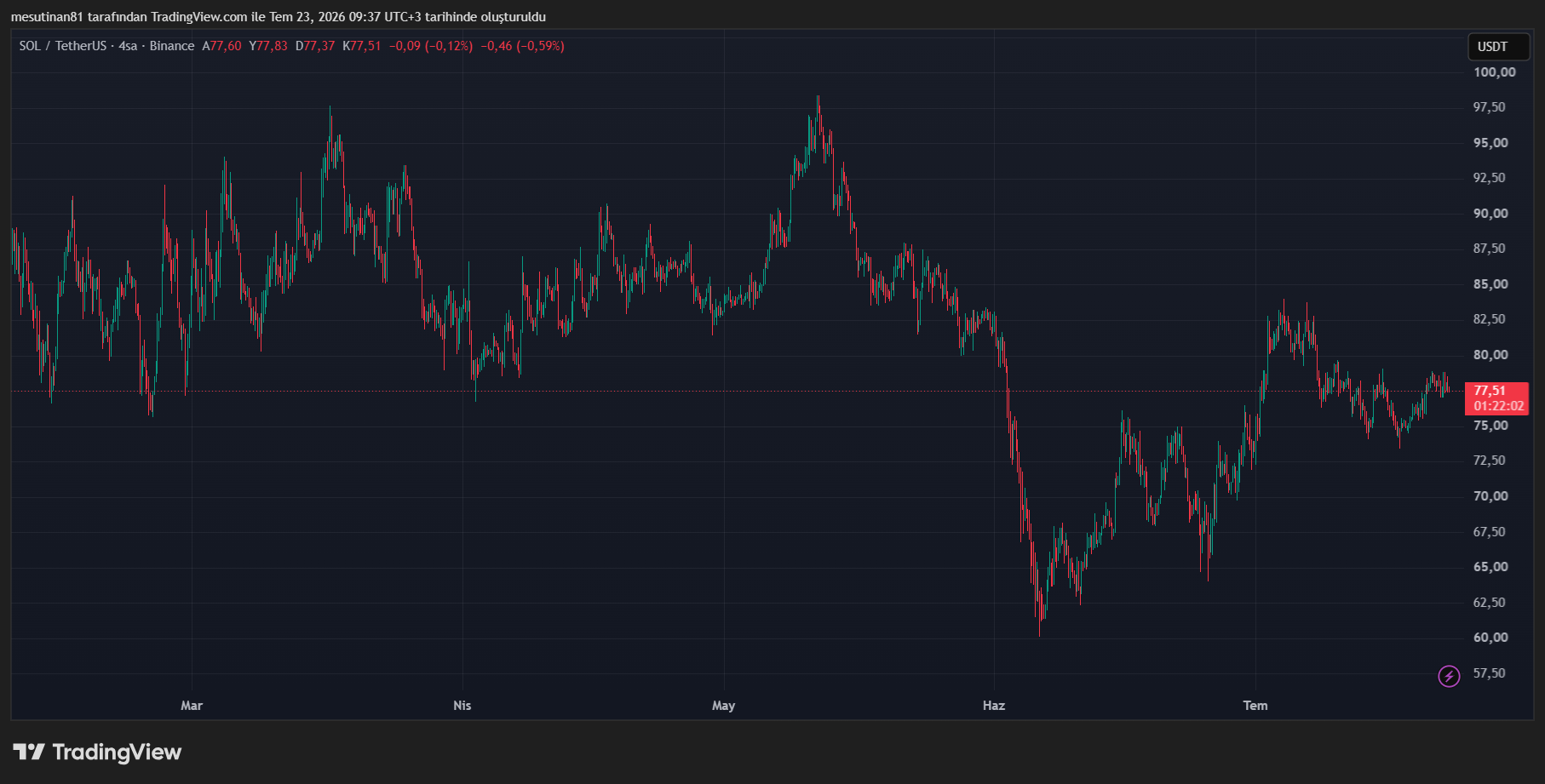The image size is (1545, 784).
Task: Click the 60,00 price scale level
Action: point(1490,638)
